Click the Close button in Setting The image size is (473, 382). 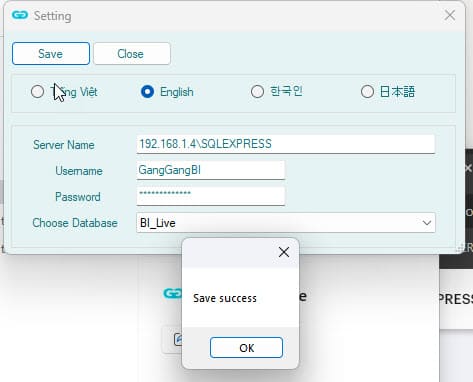coord(132,53)
